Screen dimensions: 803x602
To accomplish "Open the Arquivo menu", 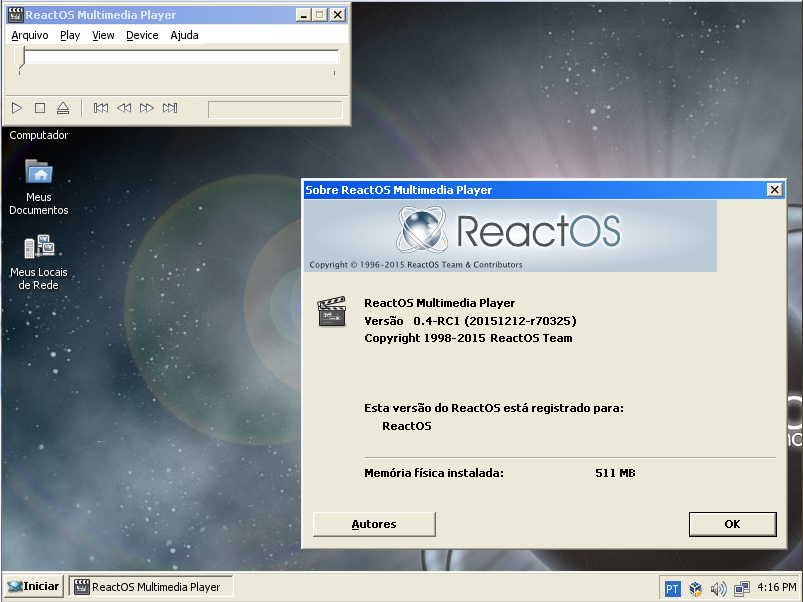I will (29, 35).
